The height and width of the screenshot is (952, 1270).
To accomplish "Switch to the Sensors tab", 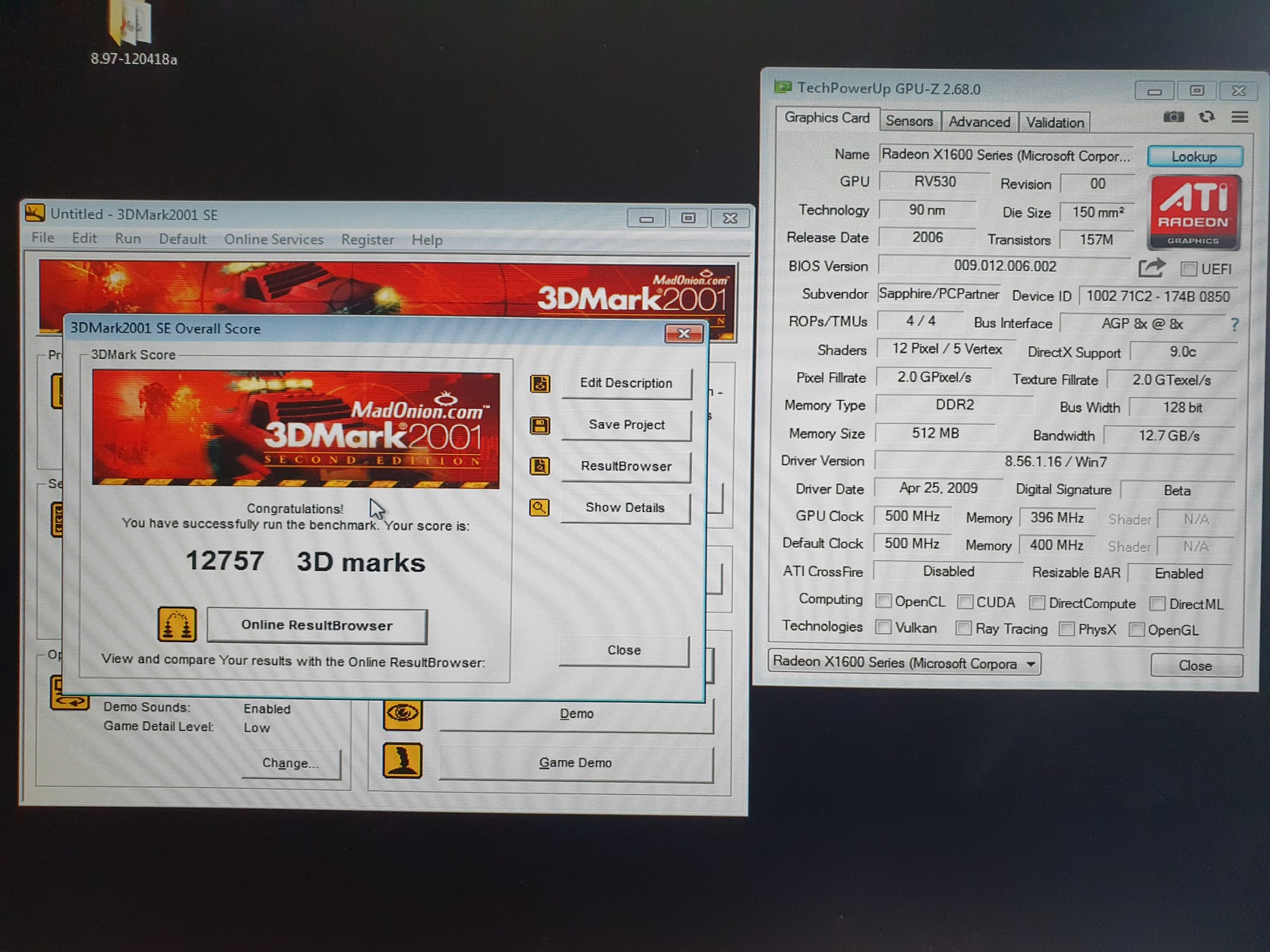I will point(909,121).
